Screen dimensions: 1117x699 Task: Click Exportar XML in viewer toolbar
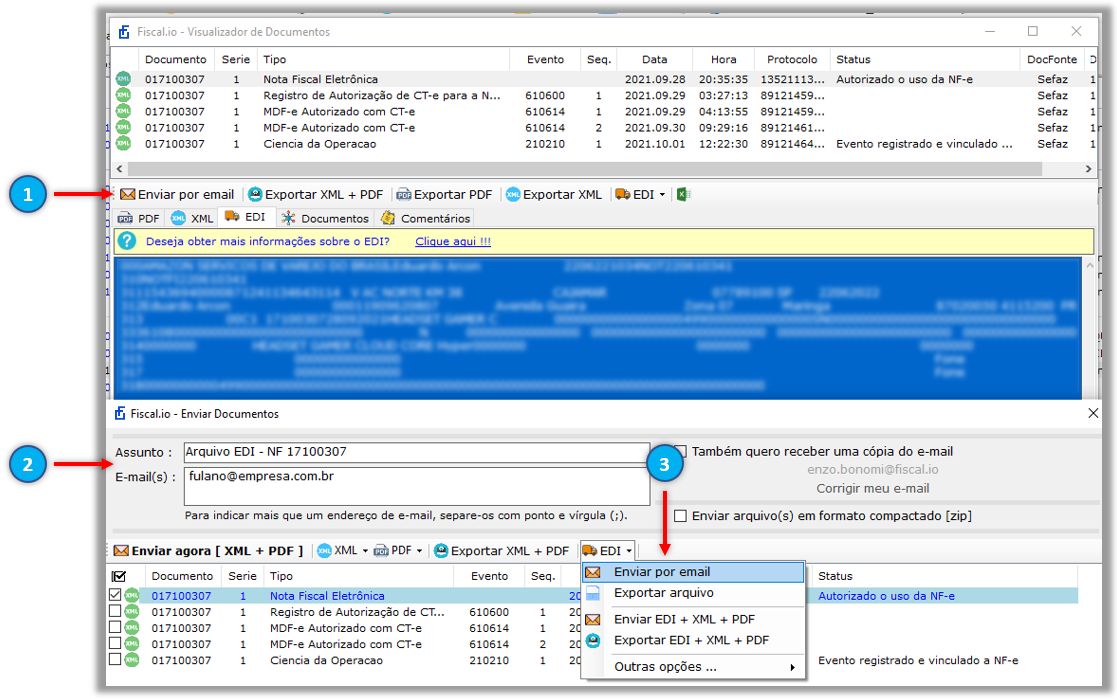point(554,195)
